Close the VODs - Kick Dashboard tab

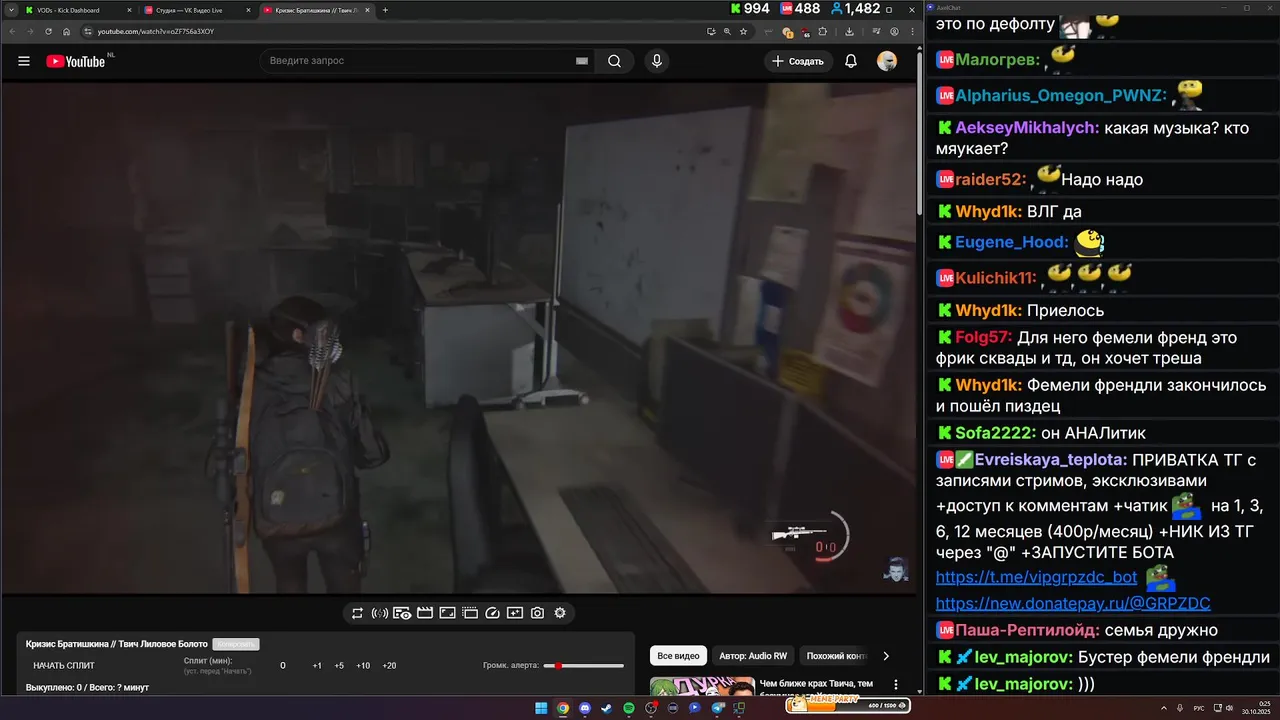[x=129, y=10]
